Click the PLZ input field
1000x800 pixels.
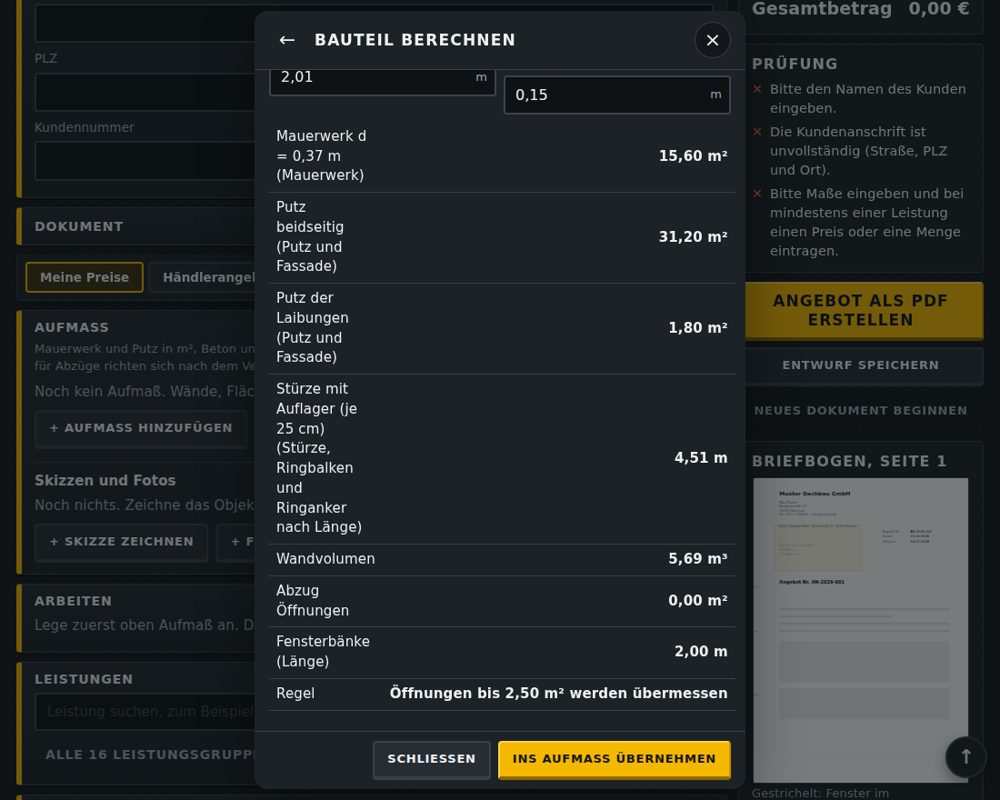145,93
